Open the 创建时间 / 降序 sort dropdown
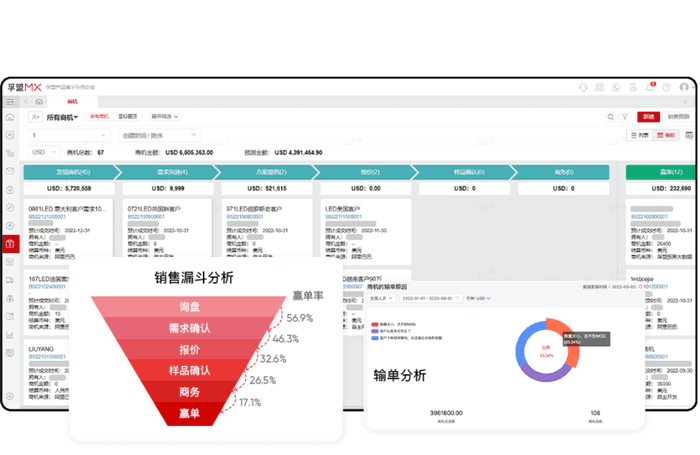Viewport: 700px width, 455px height. pos(159,135)
